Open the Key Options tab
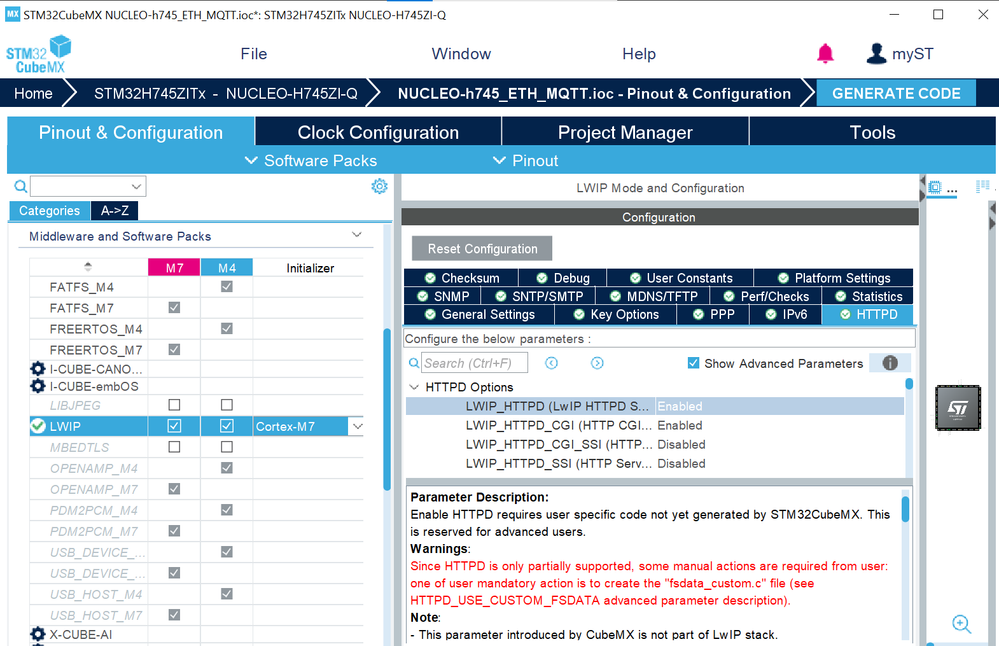999x646 pixels. [x=615, y=315]
